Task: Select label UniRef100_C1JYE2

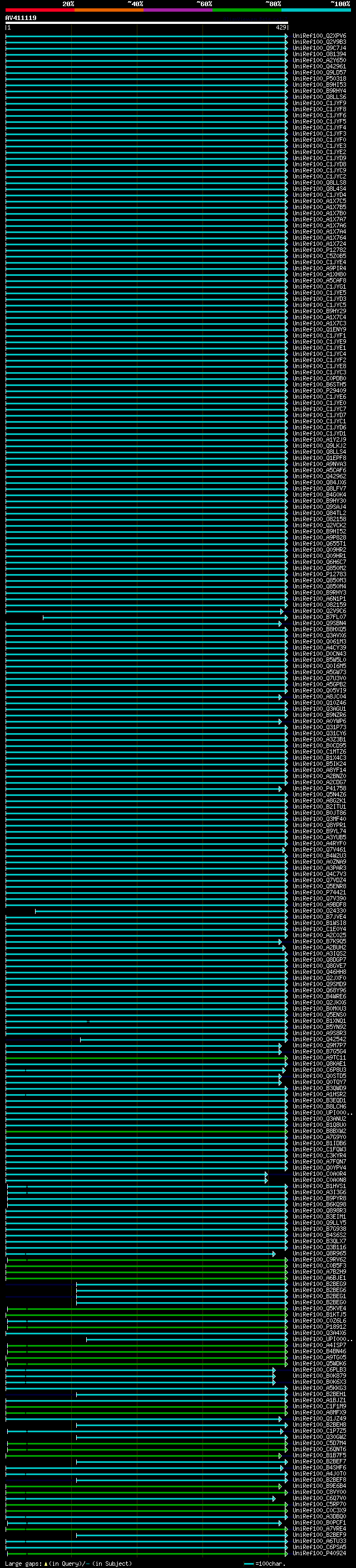Action: click(x=319, y=152)
